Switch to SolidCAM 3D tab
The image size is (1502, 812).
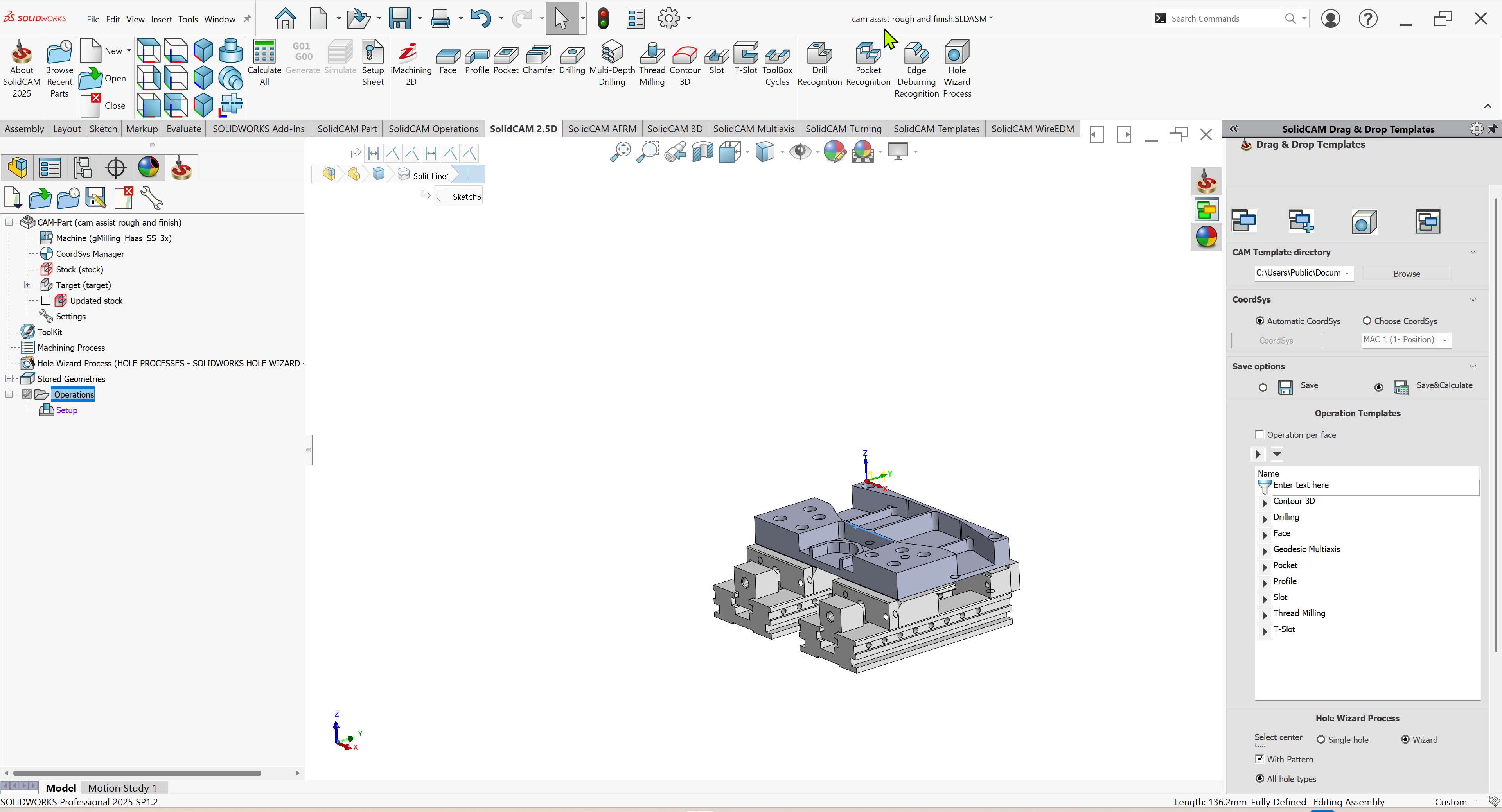pyautogui.click(x=675, y=129)
